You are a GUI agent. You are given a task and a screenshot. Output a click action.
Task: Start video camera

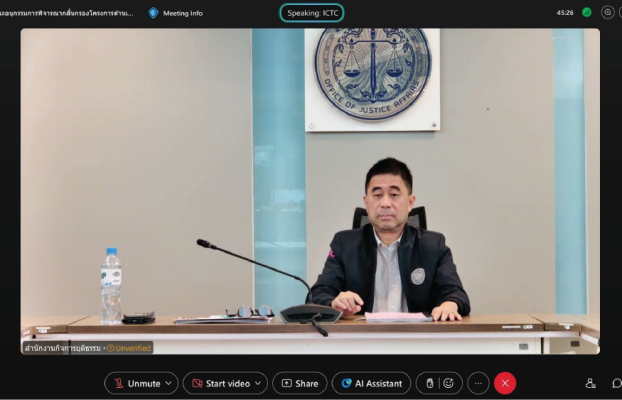tap(221, 383)
